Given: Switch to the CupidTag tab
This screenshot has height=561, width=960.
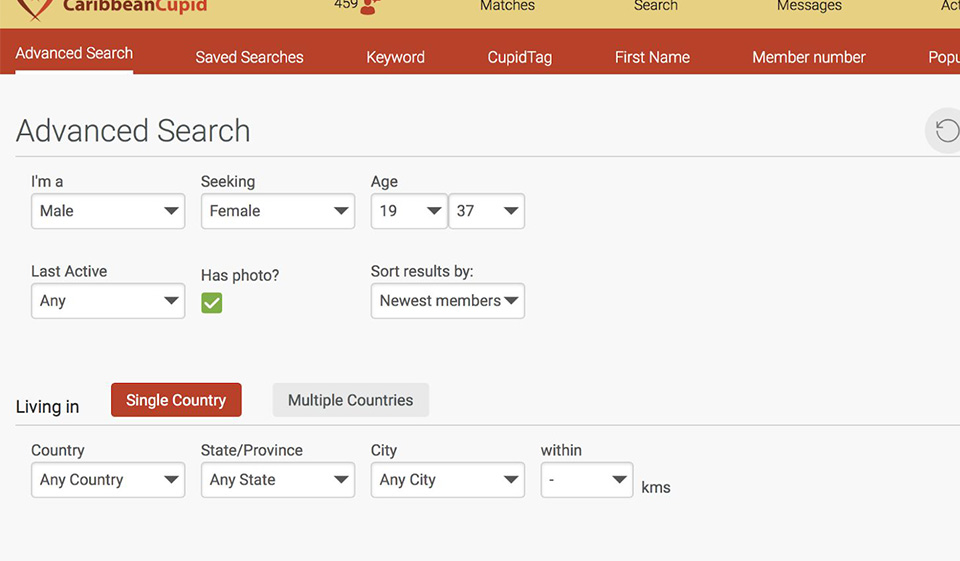Looking at the screenshot, I should pos(519,57).
